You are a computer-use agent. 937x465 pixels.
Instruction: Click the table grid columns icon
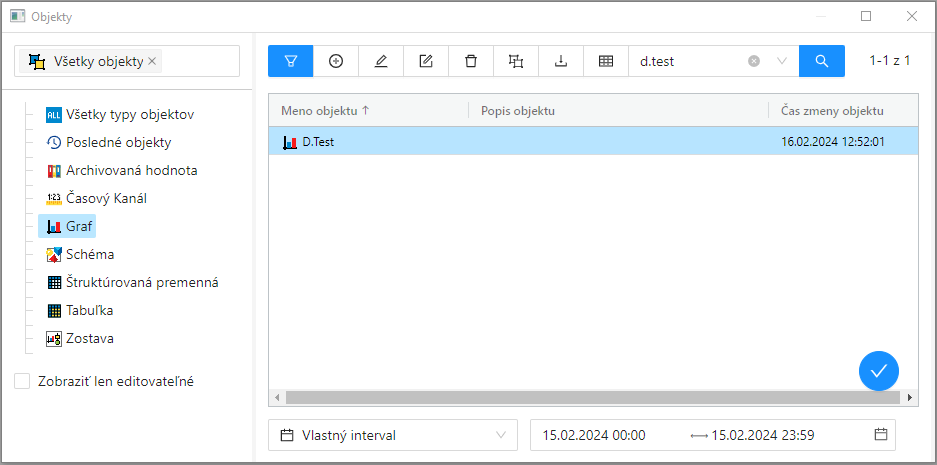pyautogui.click(x=606, y=61)
